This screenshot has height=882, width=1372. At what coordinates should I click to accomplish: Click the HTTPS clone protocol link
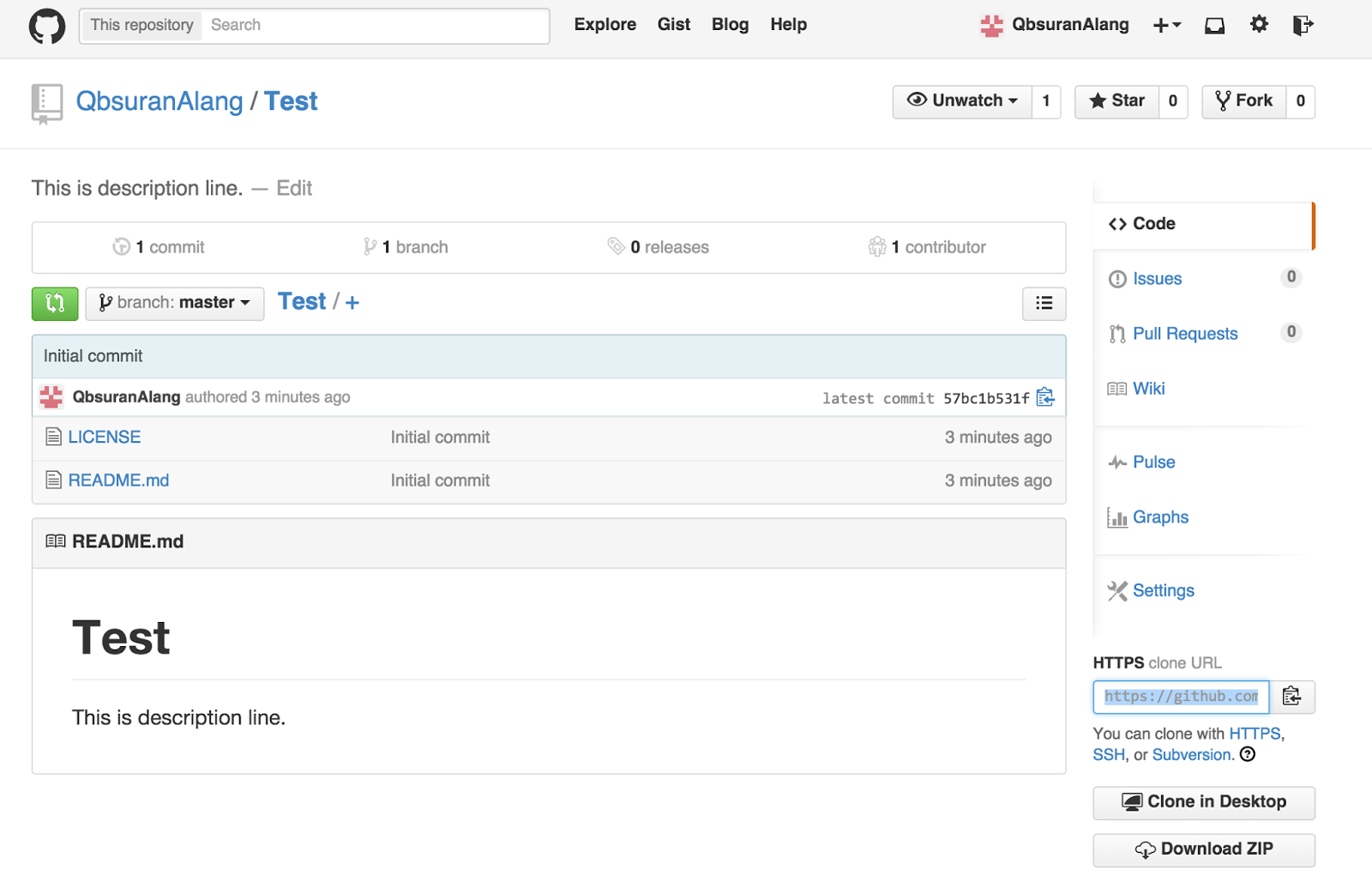1255,734
